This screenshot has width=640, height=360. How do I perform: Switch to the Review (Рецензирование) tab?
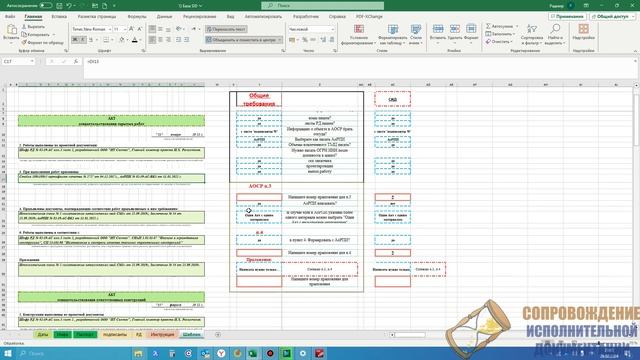199,17
